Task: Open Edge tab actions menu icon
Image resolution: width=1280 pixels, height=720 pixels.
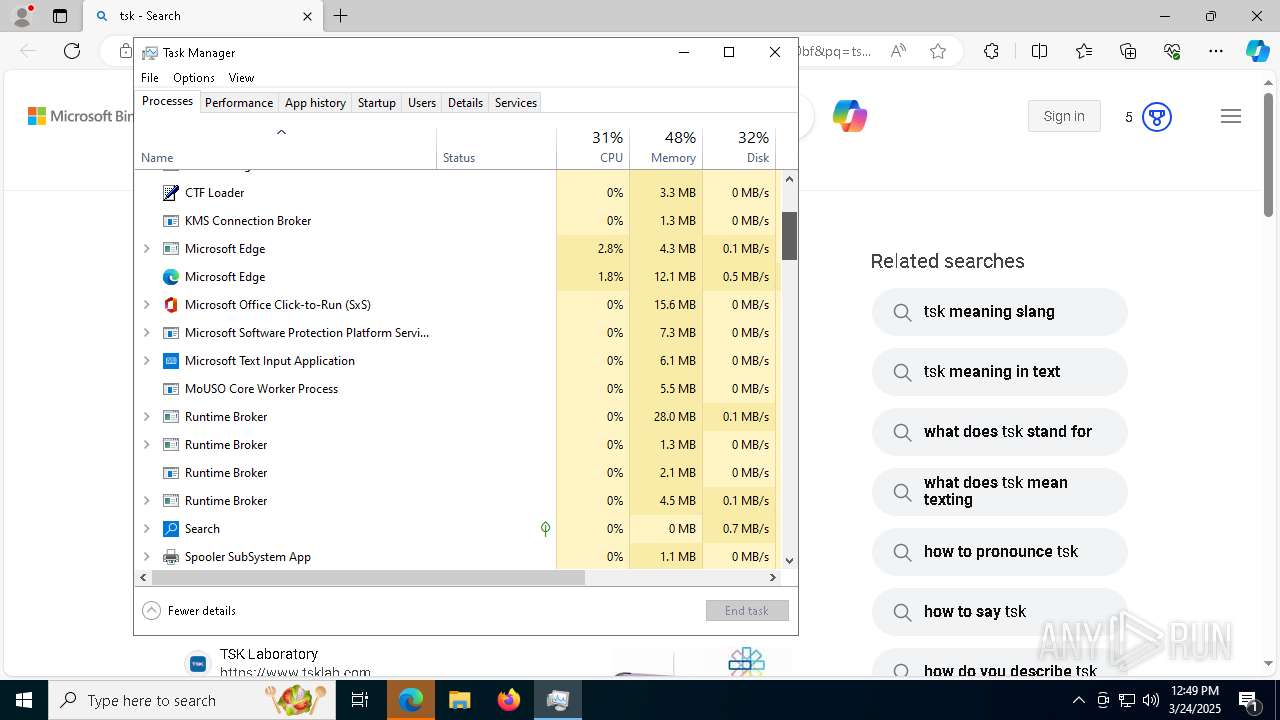Action: tap(60, 16)
